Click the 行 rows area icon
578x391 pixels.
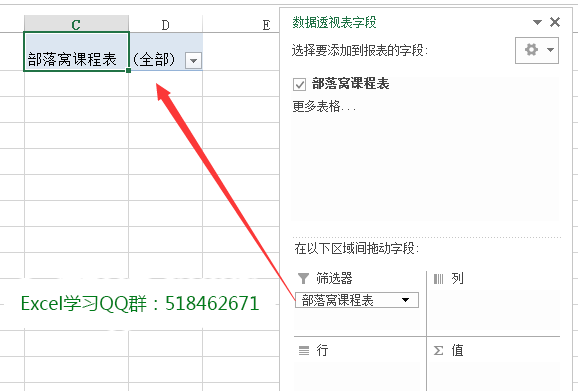point(304,350)
